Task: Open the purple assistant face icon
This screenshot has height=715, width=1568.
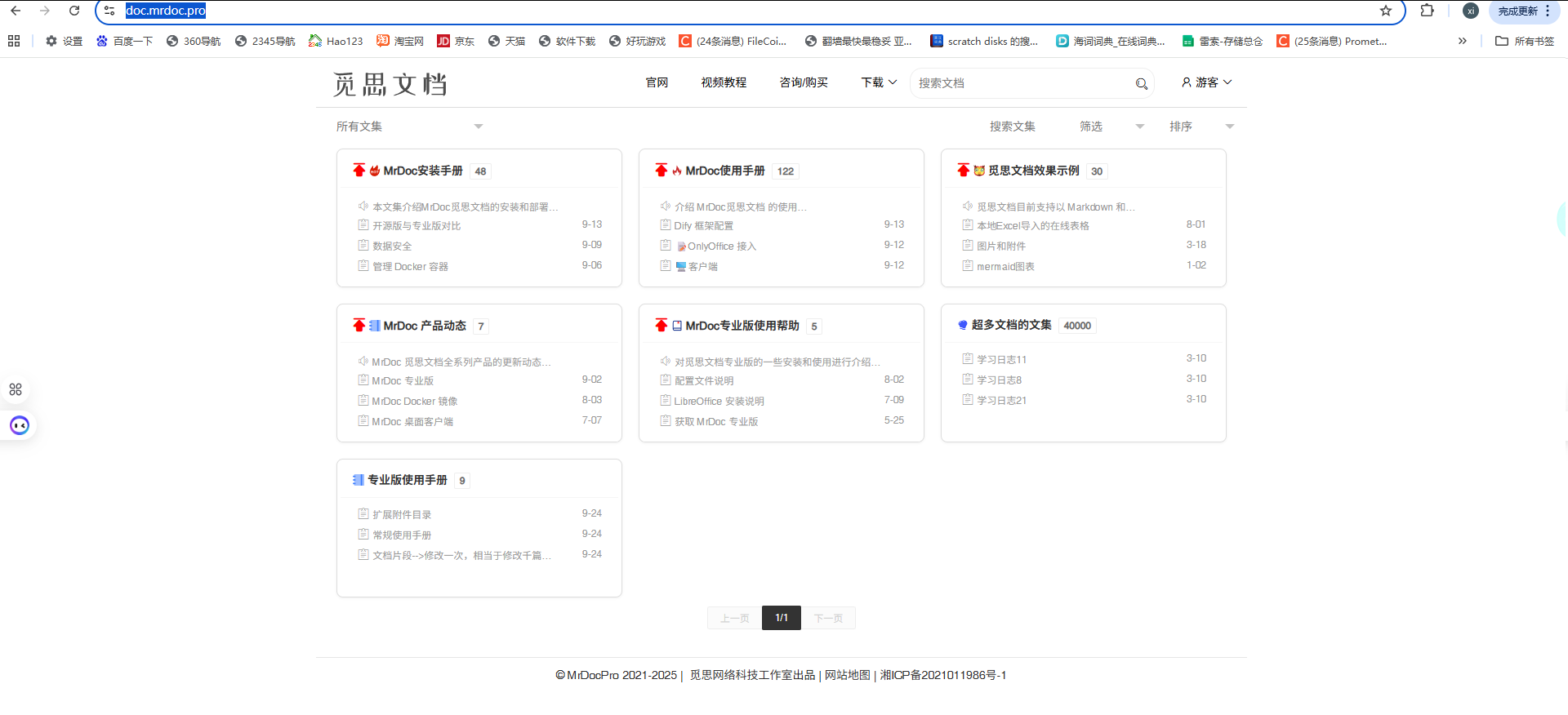Action: (x=20, y=425)
